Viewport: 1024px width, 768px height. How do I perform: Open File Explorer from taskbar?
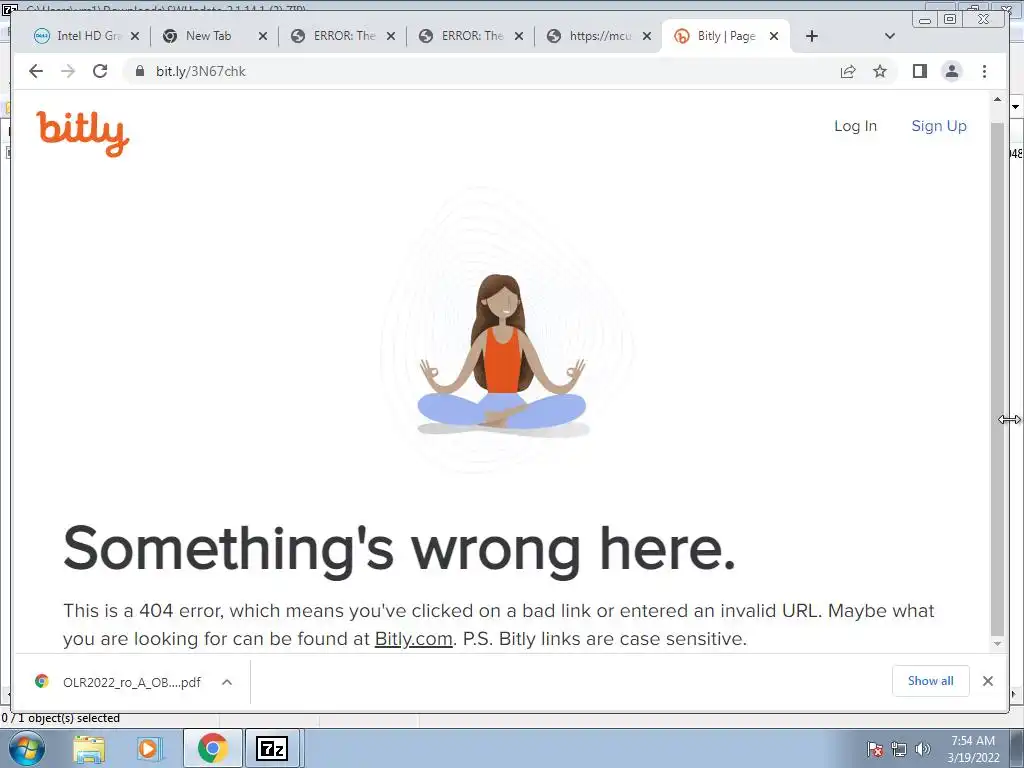[x=89, y=748]
